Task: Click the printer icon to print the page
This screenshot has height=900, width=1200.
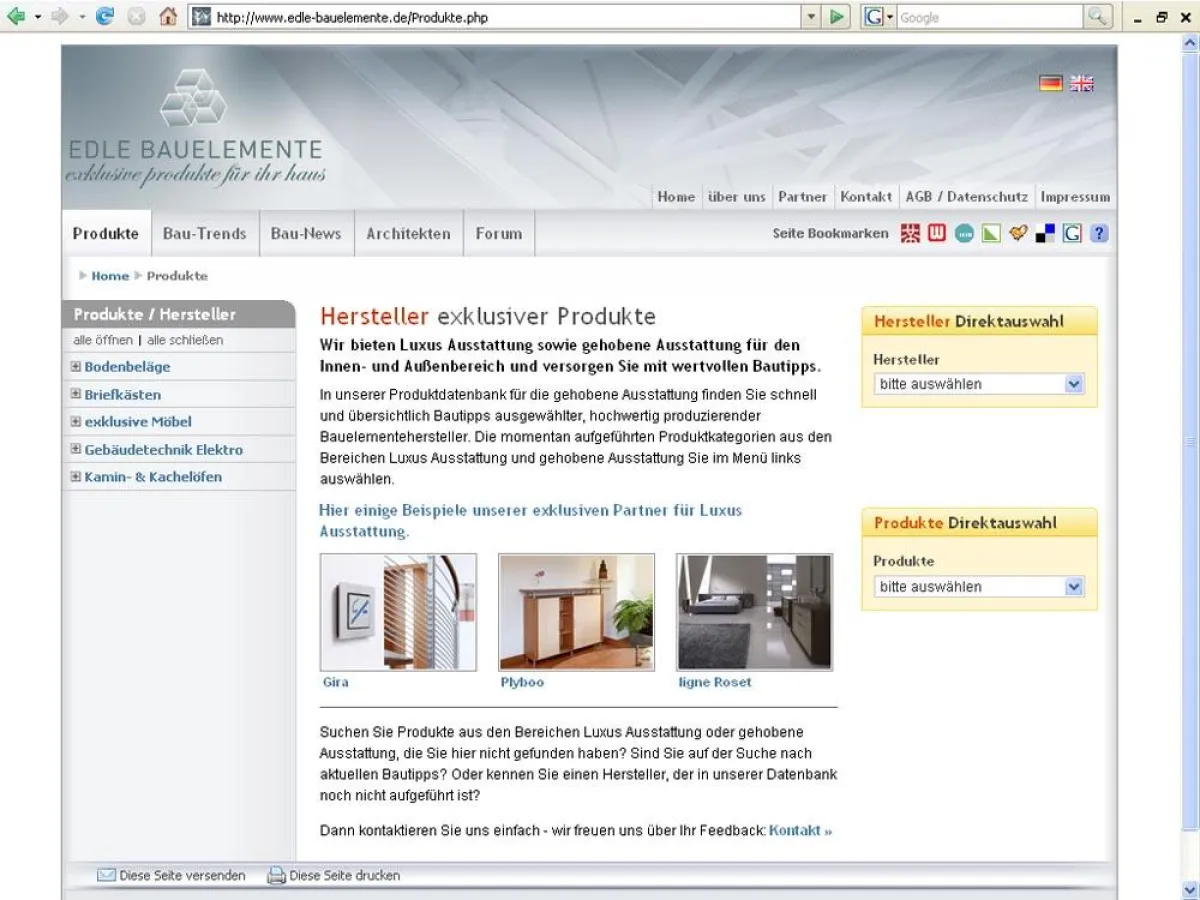Action: click(276, 876)
